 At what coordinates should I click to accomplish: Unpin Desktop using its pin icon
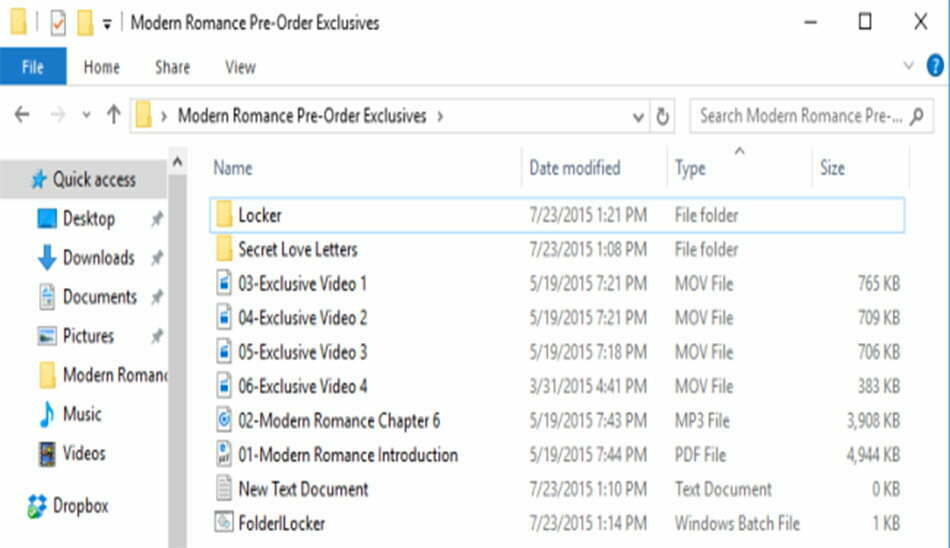pos(156,219)
